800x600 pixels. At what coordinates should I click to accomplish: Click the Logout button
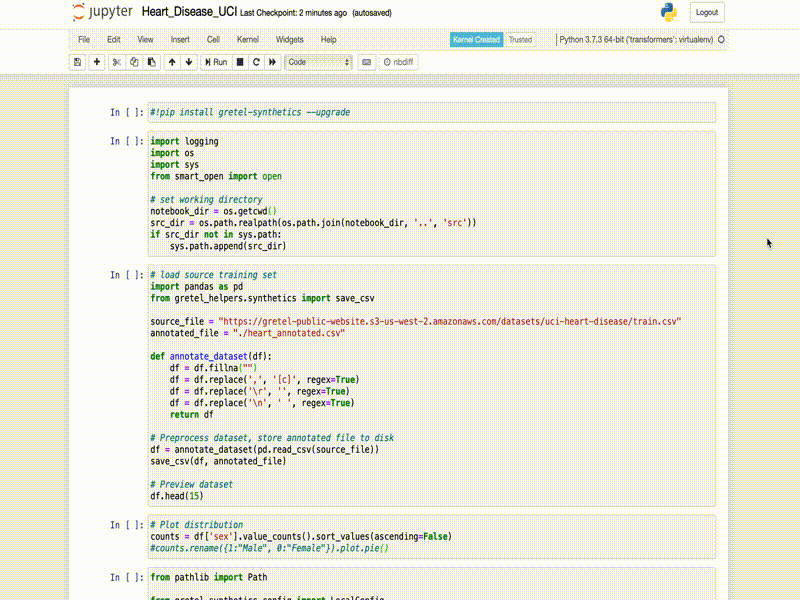tap(707, 12)
